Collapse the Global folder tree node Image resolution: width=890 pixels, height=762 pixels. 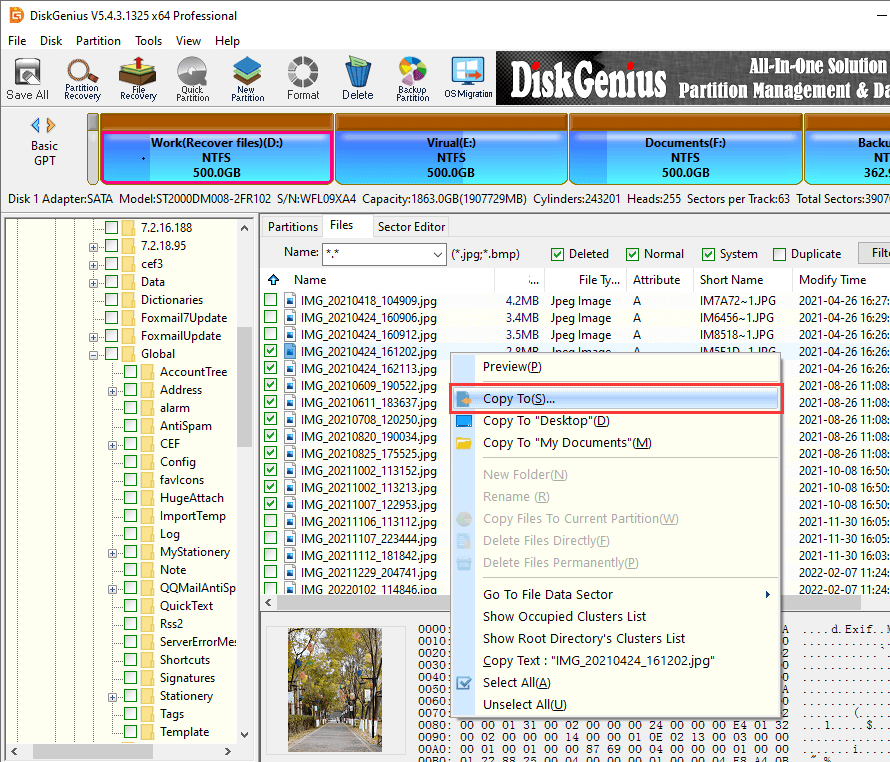[93, 354]
